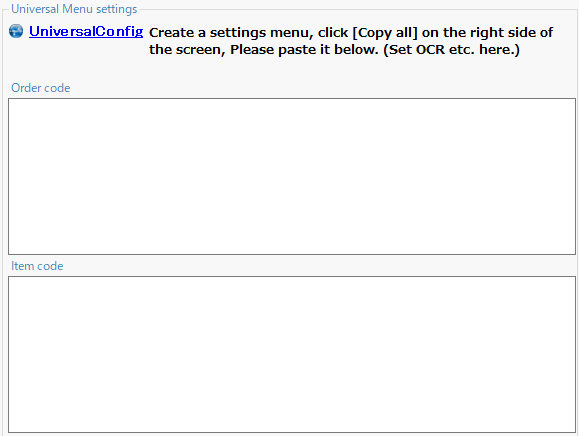Click 'Please paste it below' instruction text
579x436 pixels.
click(x=304, y=49)
